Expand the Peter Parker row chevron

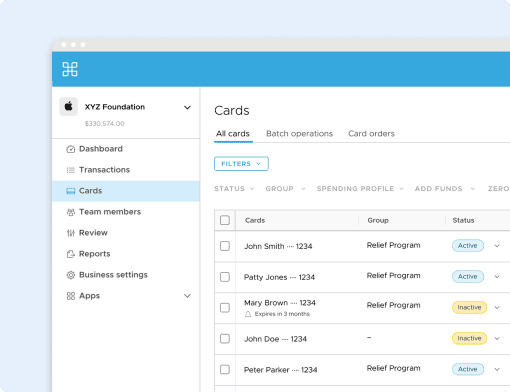pos(497,369)
